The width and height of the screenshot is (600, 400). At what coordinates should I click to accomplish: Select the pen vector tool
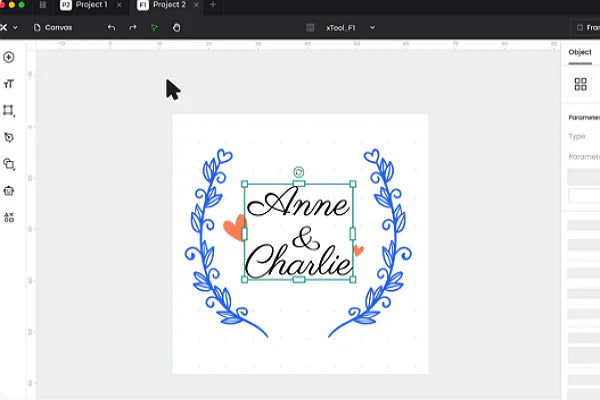coord(9,137)
